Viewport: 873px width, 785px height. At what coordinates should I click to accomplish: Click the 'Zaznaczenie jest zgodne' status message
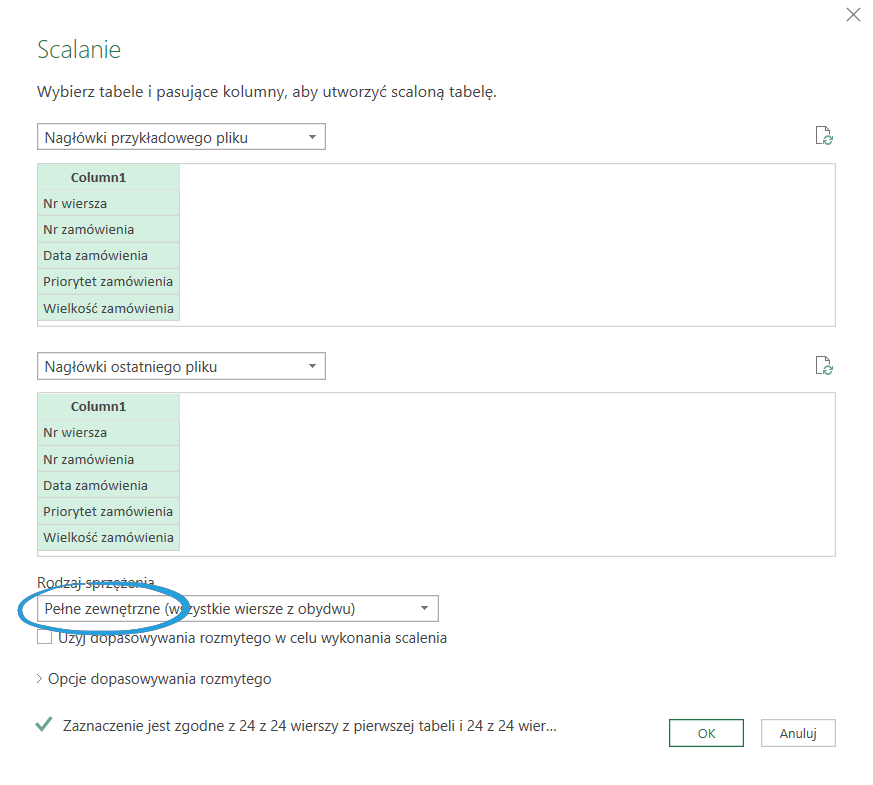click(x=309, y=726)
